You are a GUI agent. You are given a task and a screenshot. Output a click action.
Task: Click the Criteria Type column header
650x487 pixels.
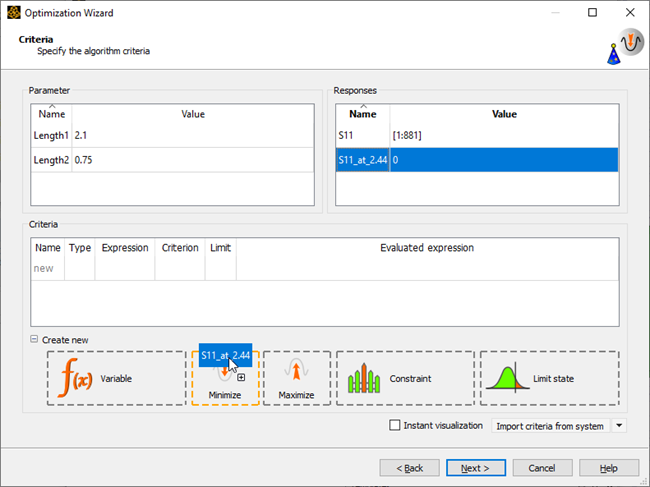[80, 248]
